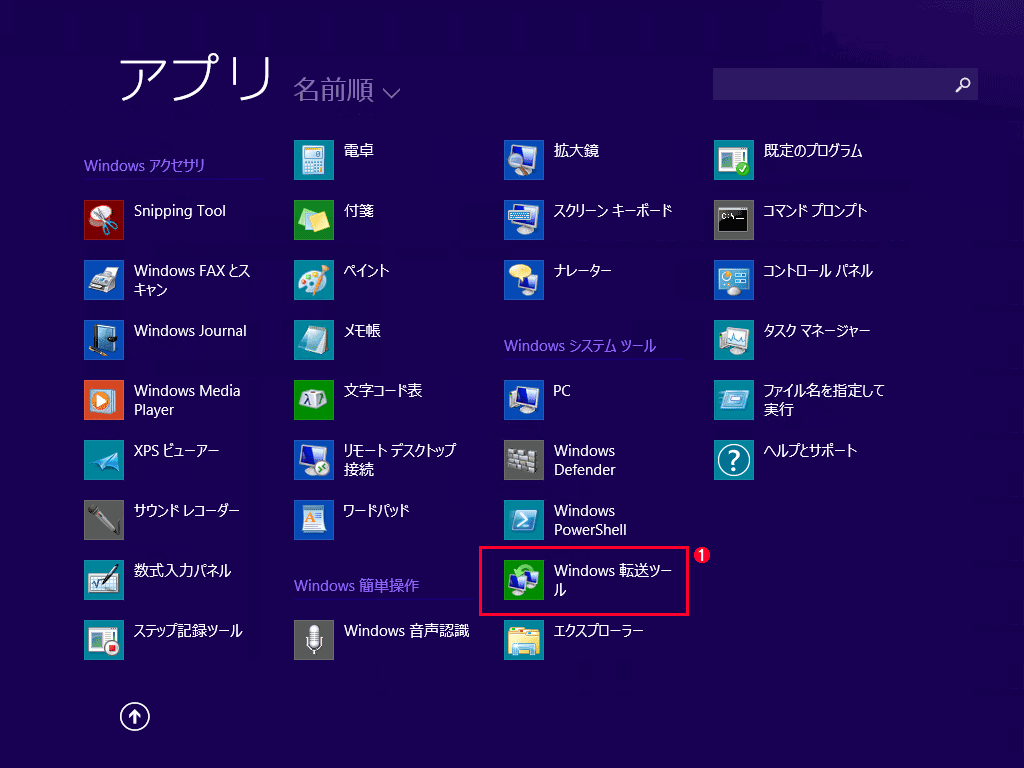Click the up arrow to return to Start

point(135,715)
